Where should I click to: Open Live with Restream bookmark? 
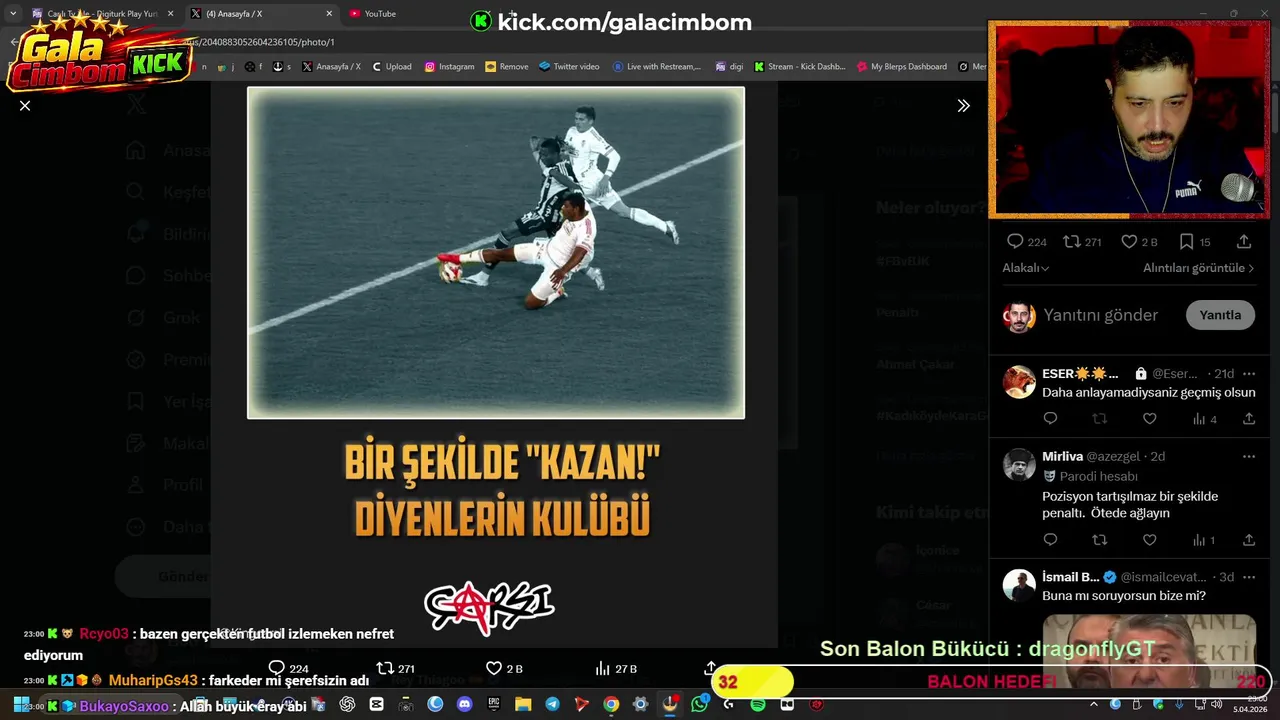[657, 67]
